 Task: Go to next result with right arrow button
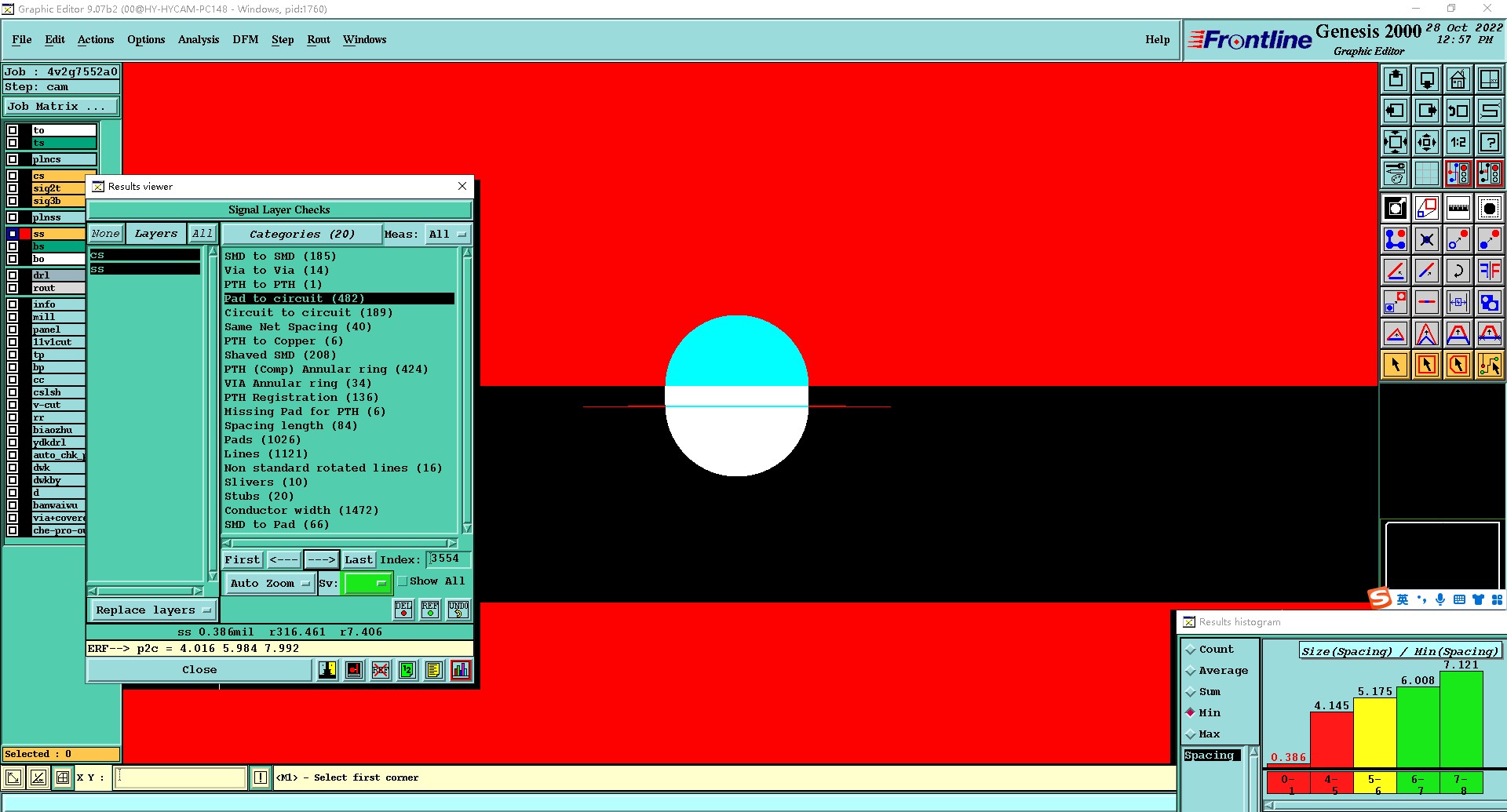point(321,559)
